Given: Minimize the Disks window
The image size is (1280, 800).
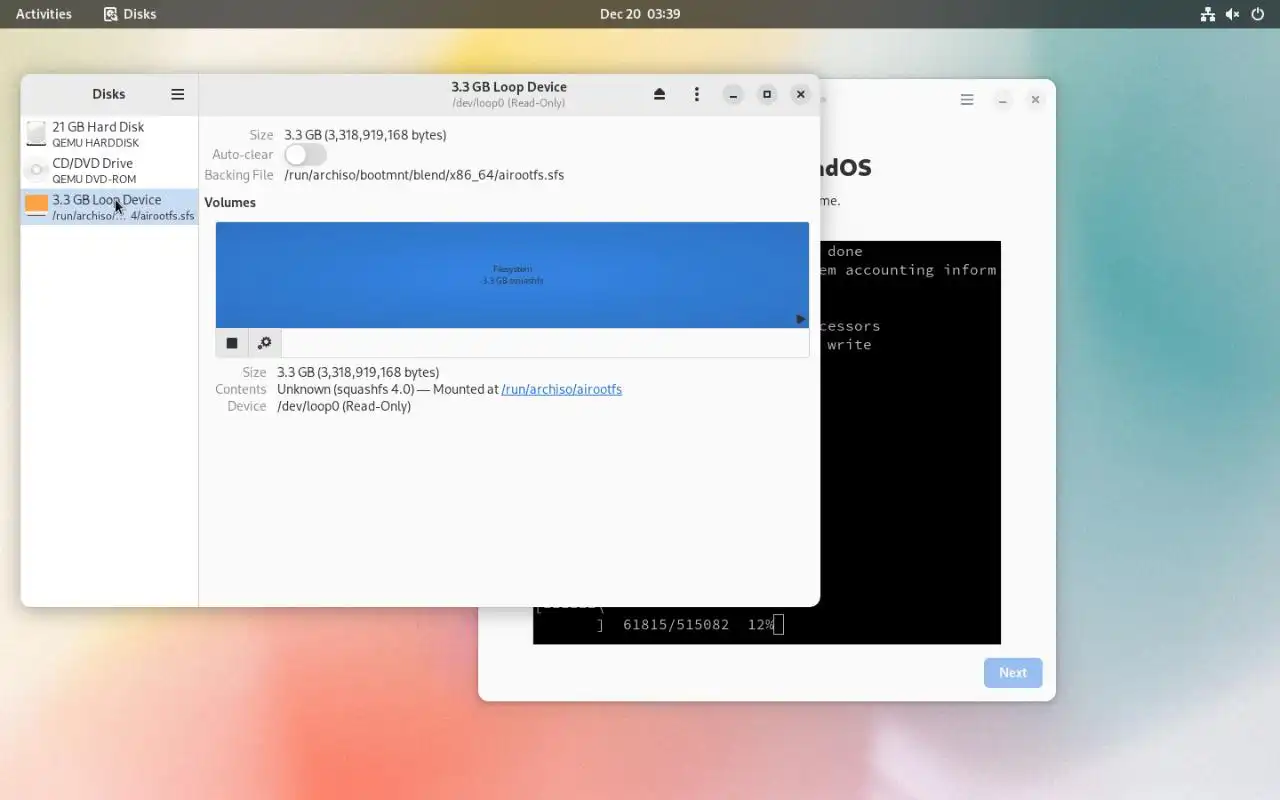Looking at the screenshot, I should [x=733, y=94].
